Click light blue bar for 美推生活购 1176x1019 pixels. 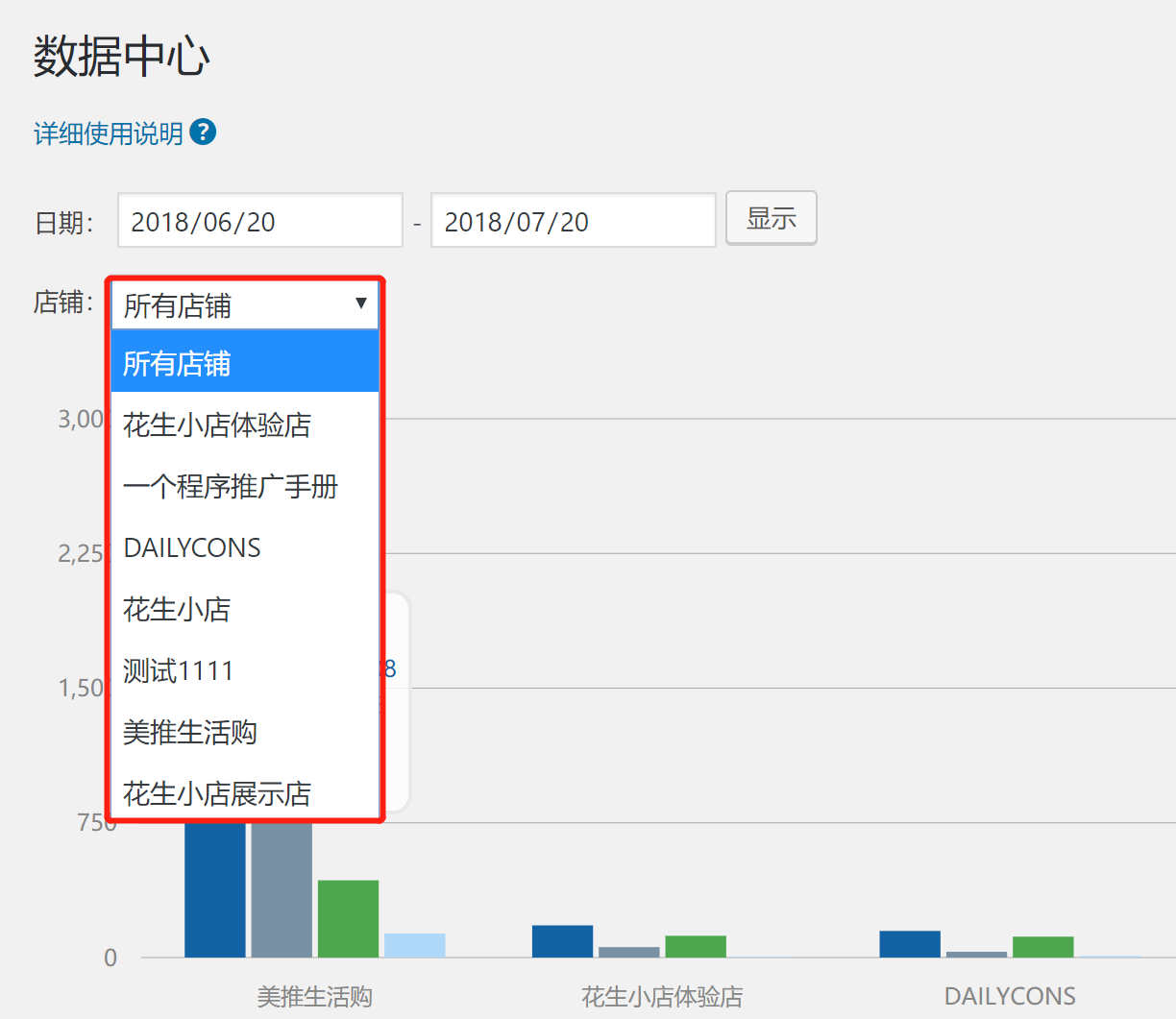(x=415, y=945)
